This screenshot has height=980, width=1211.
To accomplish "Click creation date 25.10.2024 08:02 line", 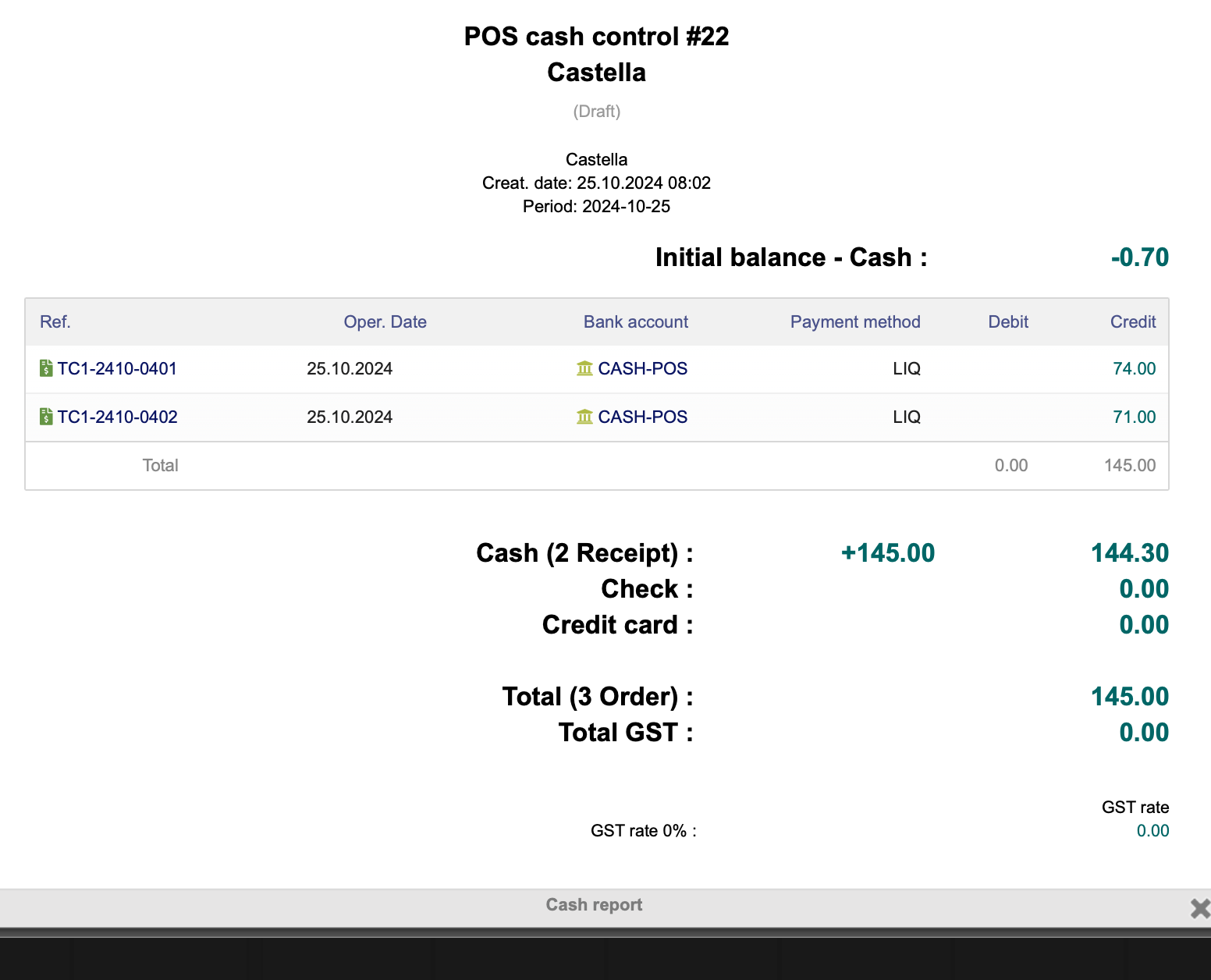I will (596, 183).
